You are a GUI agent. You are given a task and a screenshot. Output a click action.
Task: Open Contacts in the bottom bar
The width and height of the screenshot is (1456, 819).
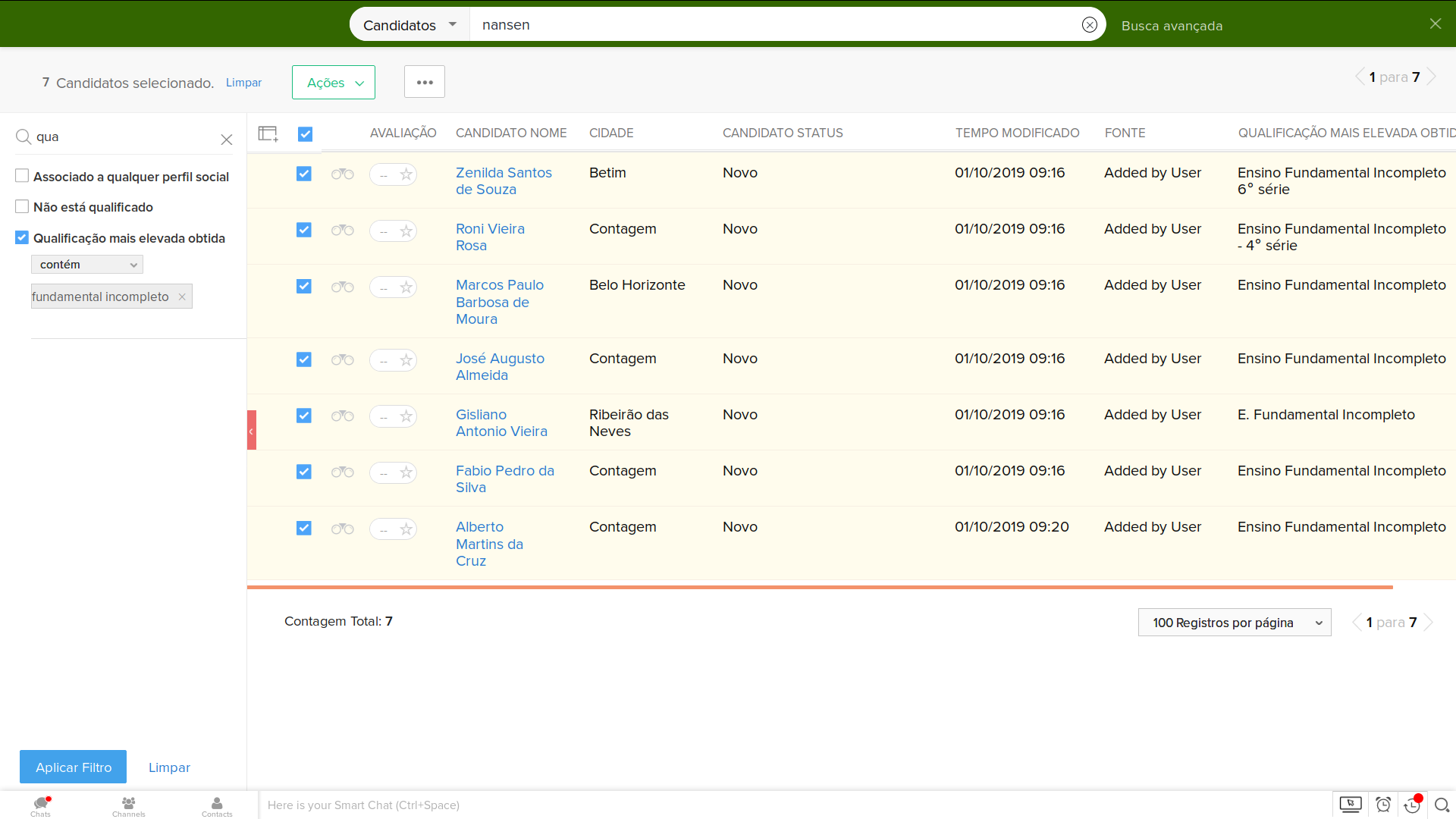[x=217, y=805]
